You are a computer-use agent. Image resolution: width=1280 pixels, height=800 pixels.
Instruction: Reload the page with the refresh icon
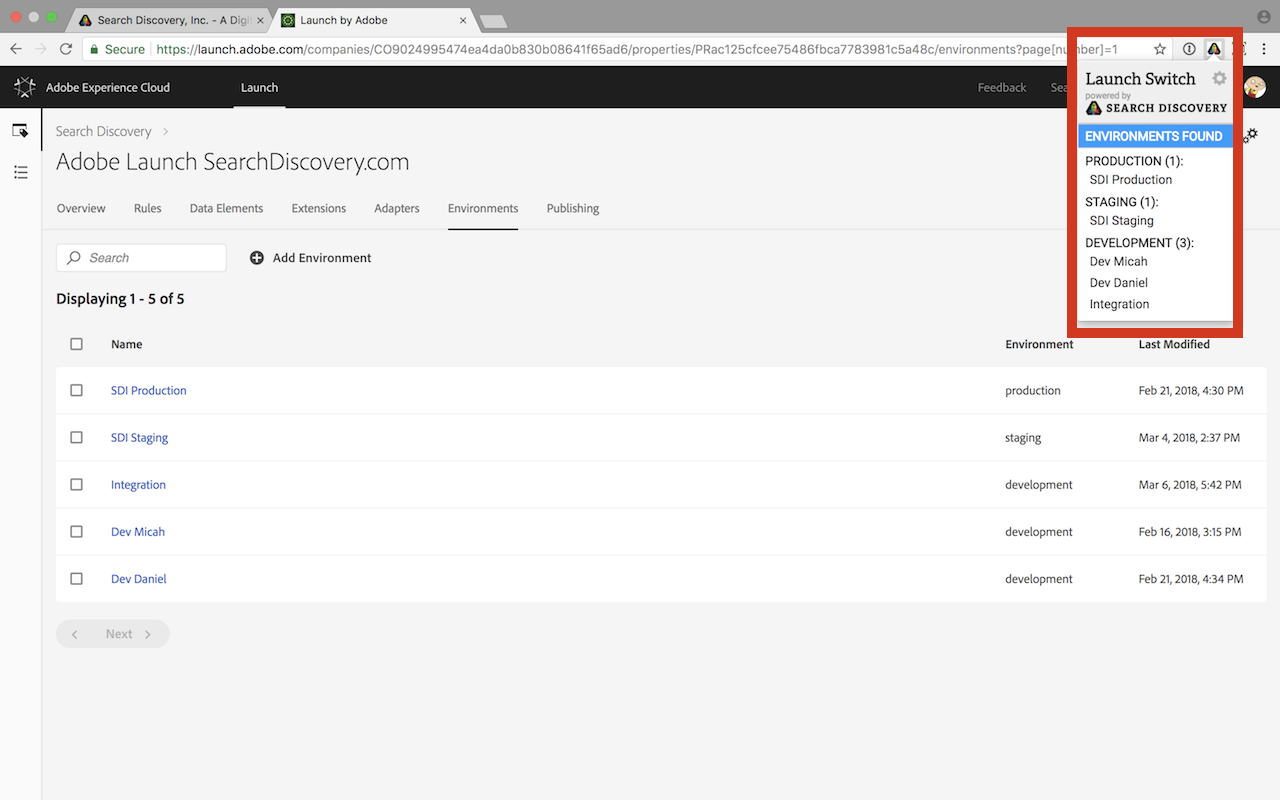coord(66,49)
